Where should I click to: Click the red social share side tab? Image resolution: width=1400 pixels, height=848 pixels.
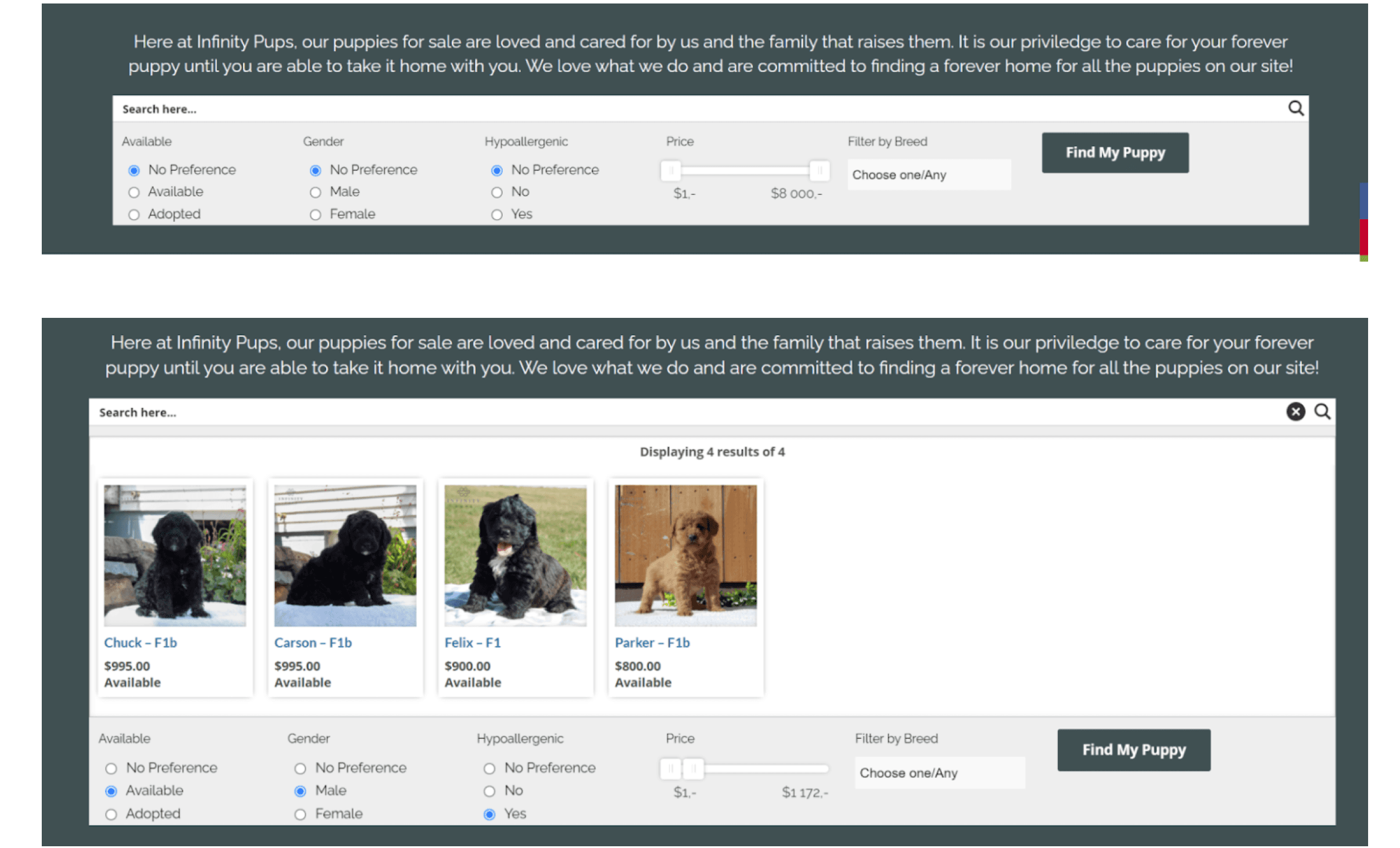tap(1363, 237)
